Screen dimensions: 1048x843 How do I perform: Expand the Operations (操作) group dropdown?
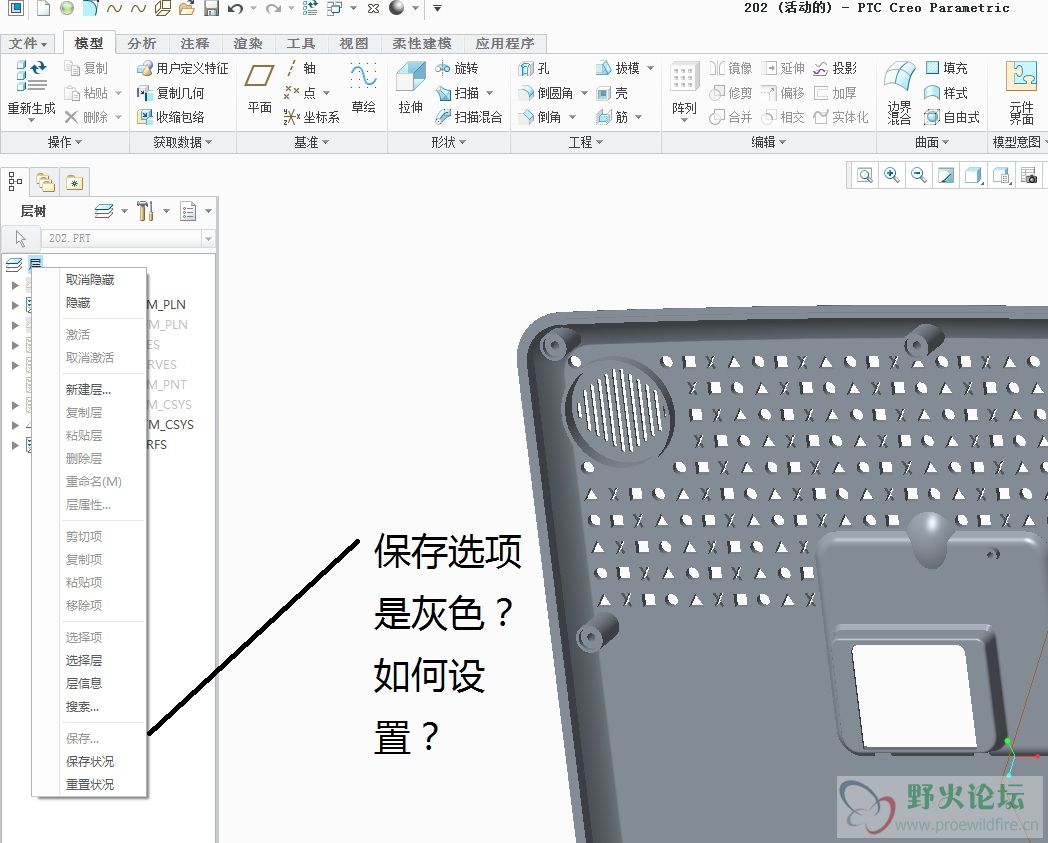tap(65, 142)
